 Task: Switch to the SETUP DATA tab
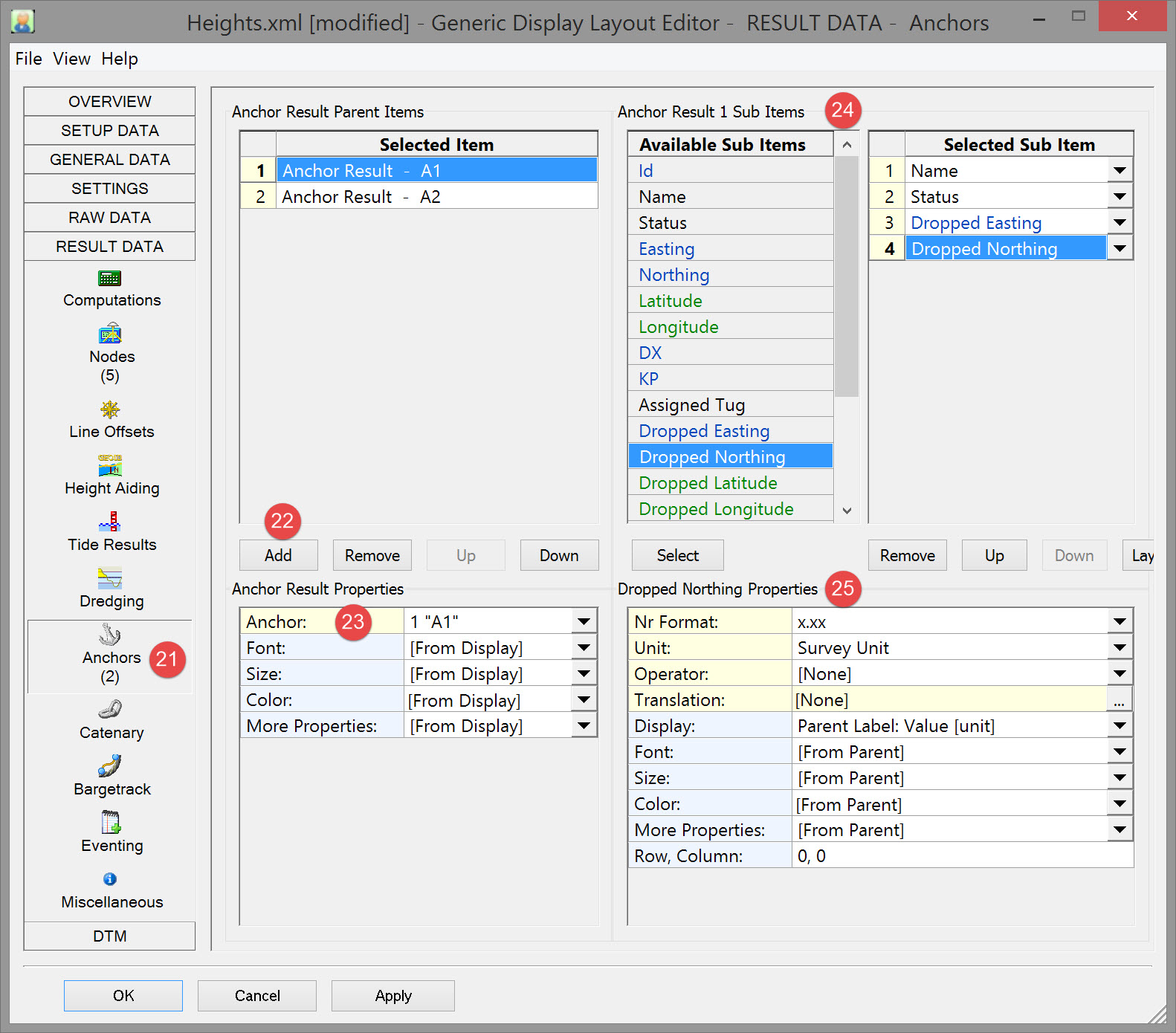(x=110, y=131)
